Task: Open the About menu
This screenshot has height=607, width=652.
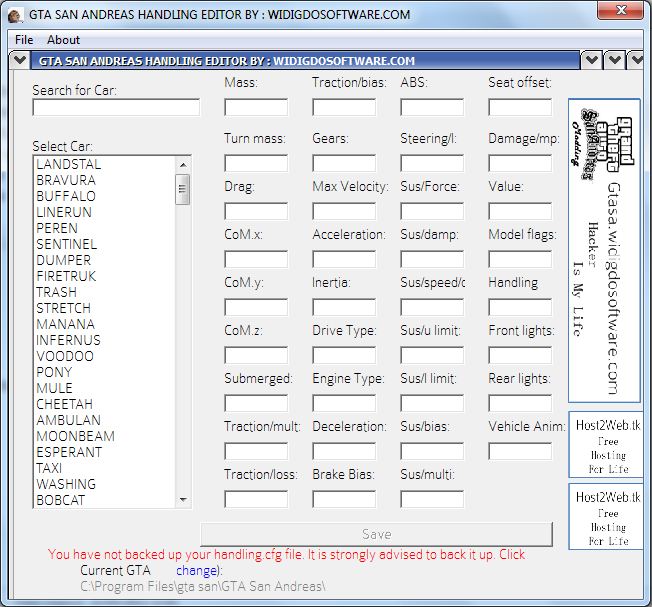Action: [63, 40]
